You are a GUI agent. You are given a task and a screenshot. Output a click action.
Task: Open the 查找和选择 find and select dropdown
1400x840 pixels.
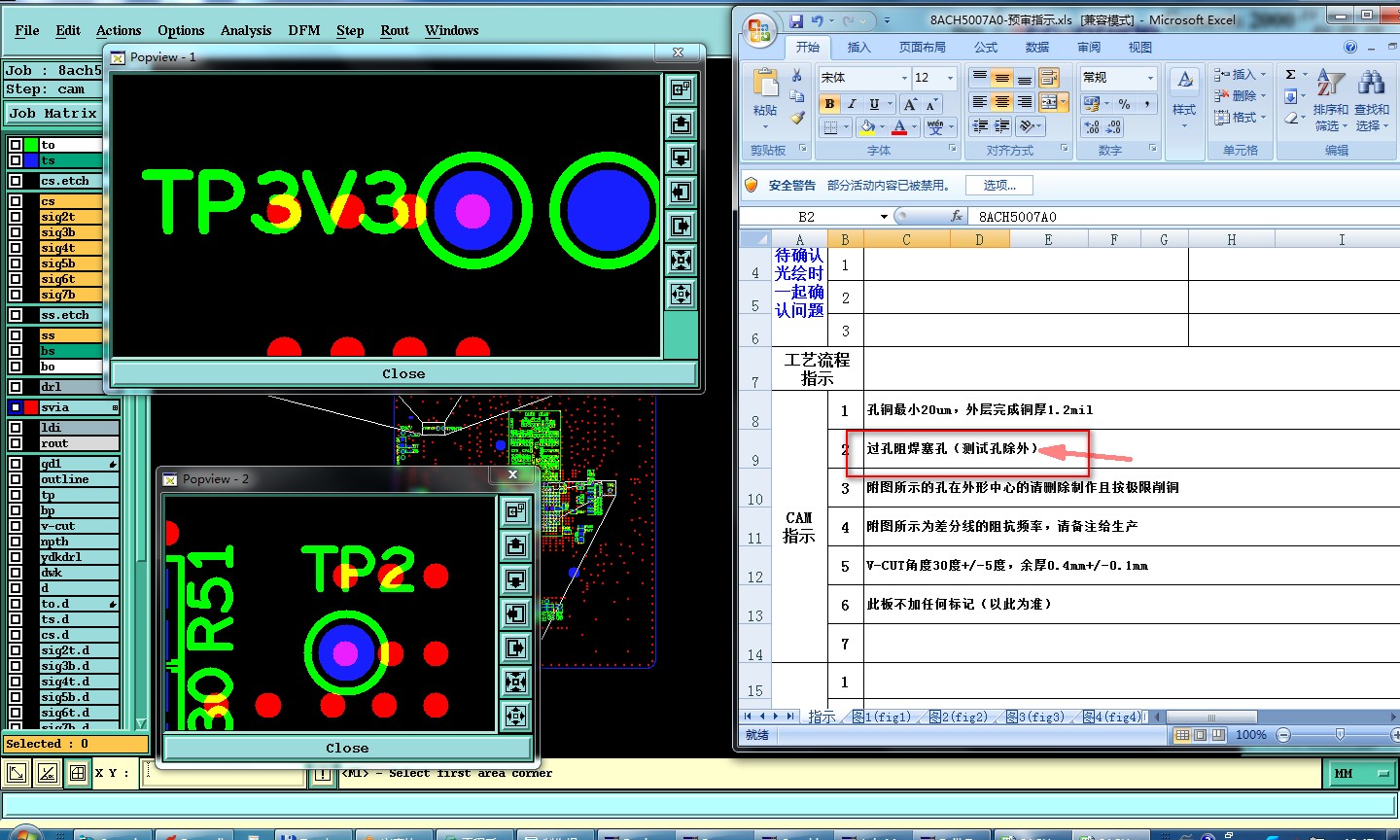(x=1371, y=101)
